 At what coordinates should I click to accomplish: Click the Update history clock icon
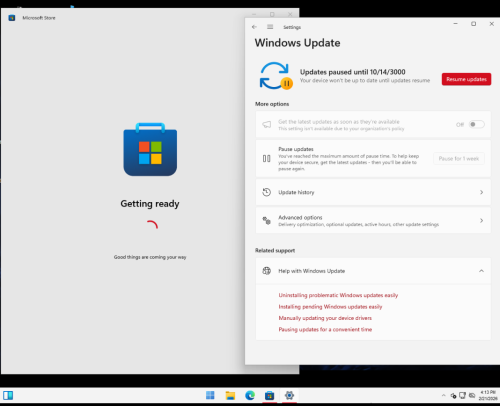266,192
